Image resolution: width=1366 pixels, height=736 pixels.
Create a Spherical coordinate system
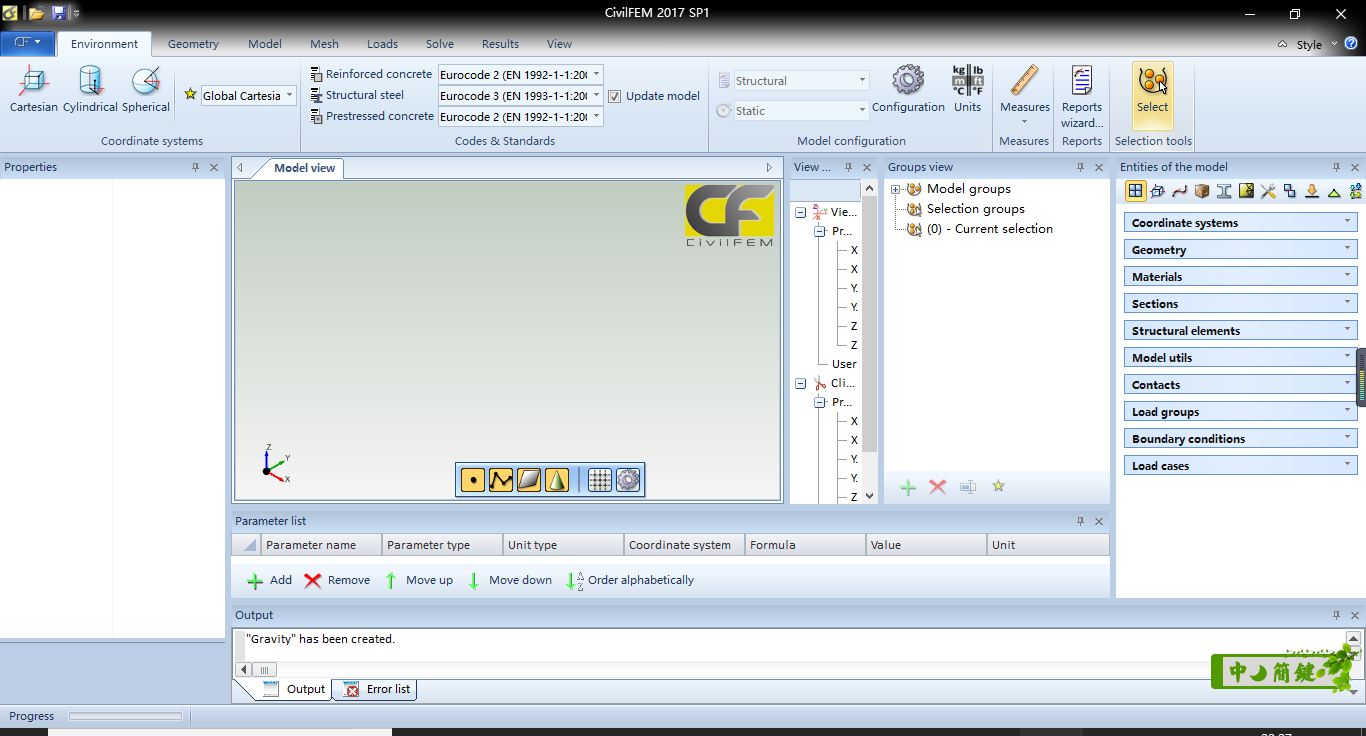pos(146,89)
